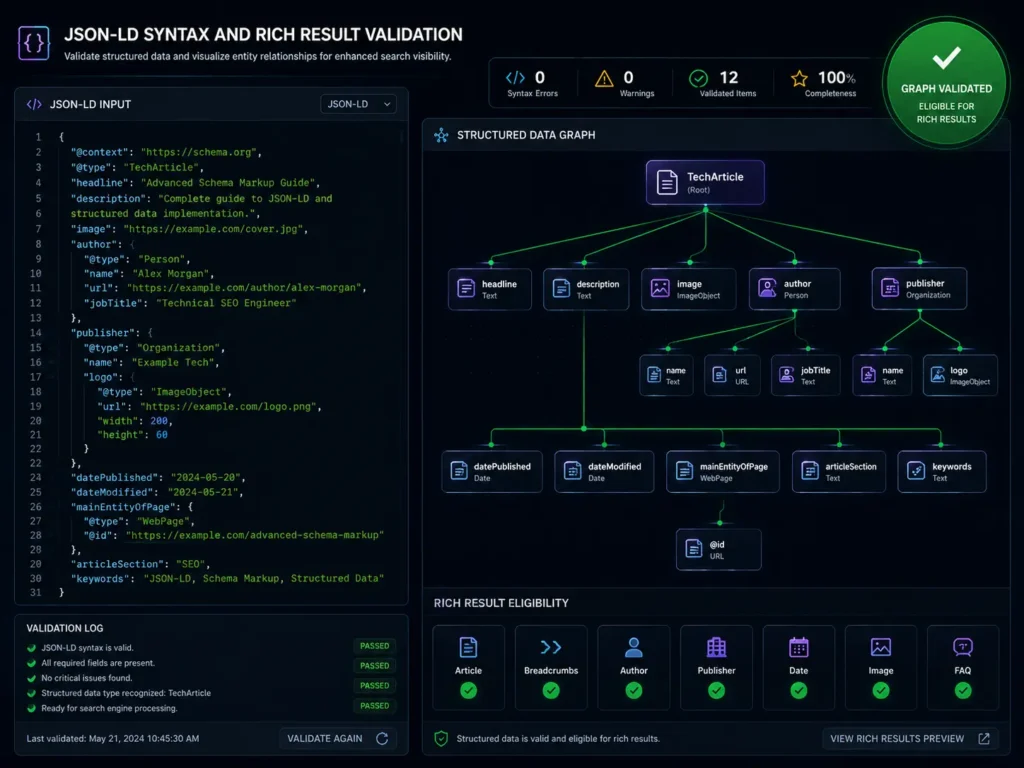Click the Completeness star icon
This screenshot has height=768, width=1024.
[799, 78]
